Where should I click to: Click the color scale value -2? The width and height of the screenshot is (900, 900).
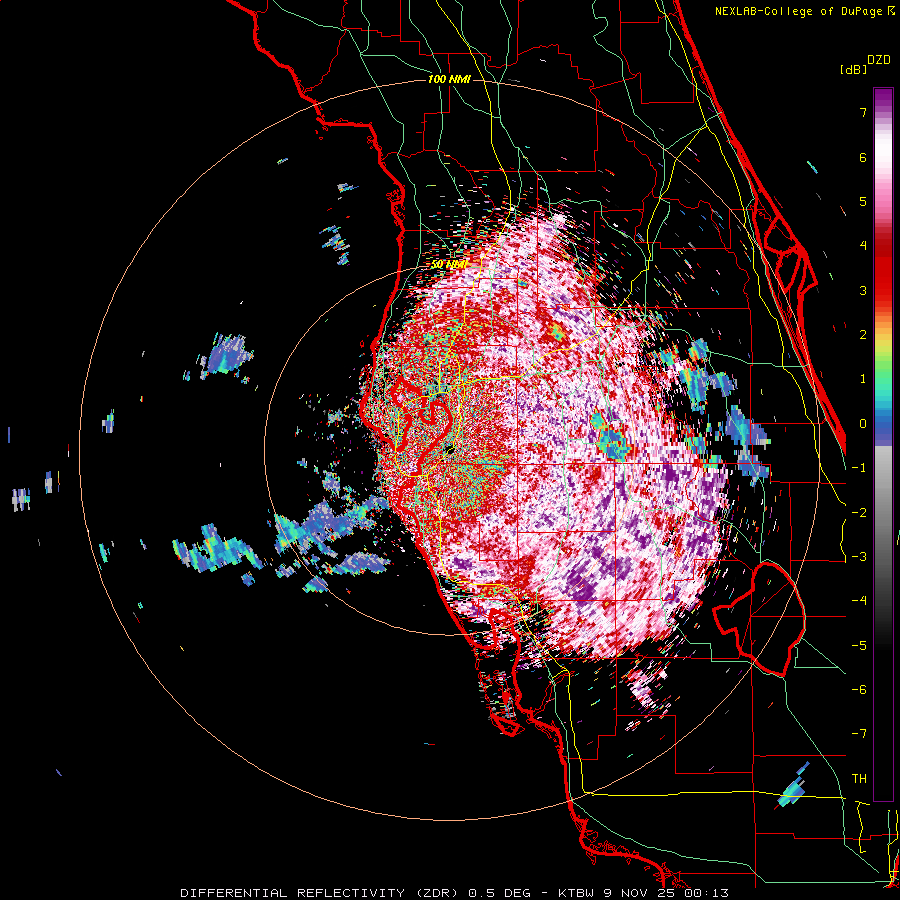pyautogui.click(x=859, y=513)
